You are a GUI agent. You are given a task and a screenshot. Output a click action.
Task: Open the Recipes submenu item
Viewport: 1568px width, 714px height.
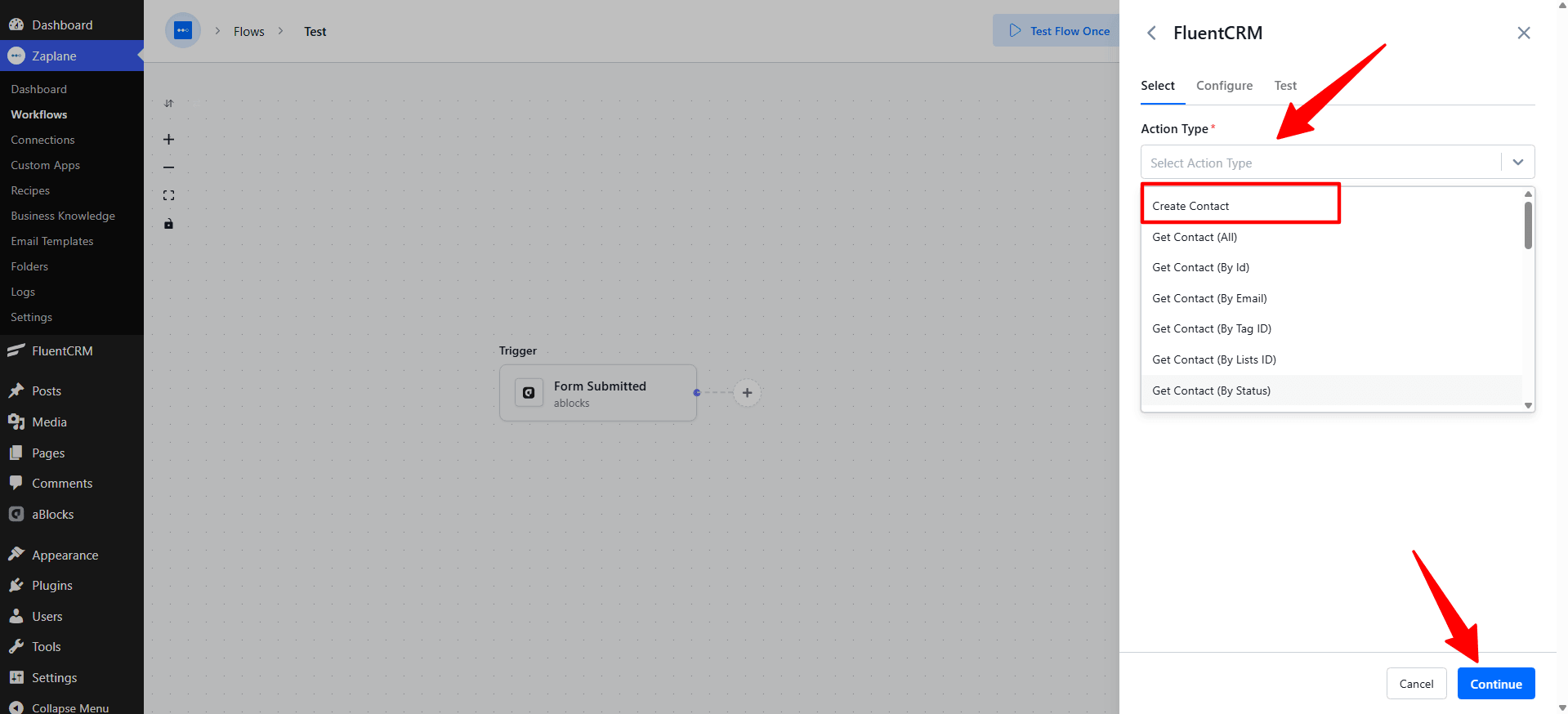coord(30,190)
